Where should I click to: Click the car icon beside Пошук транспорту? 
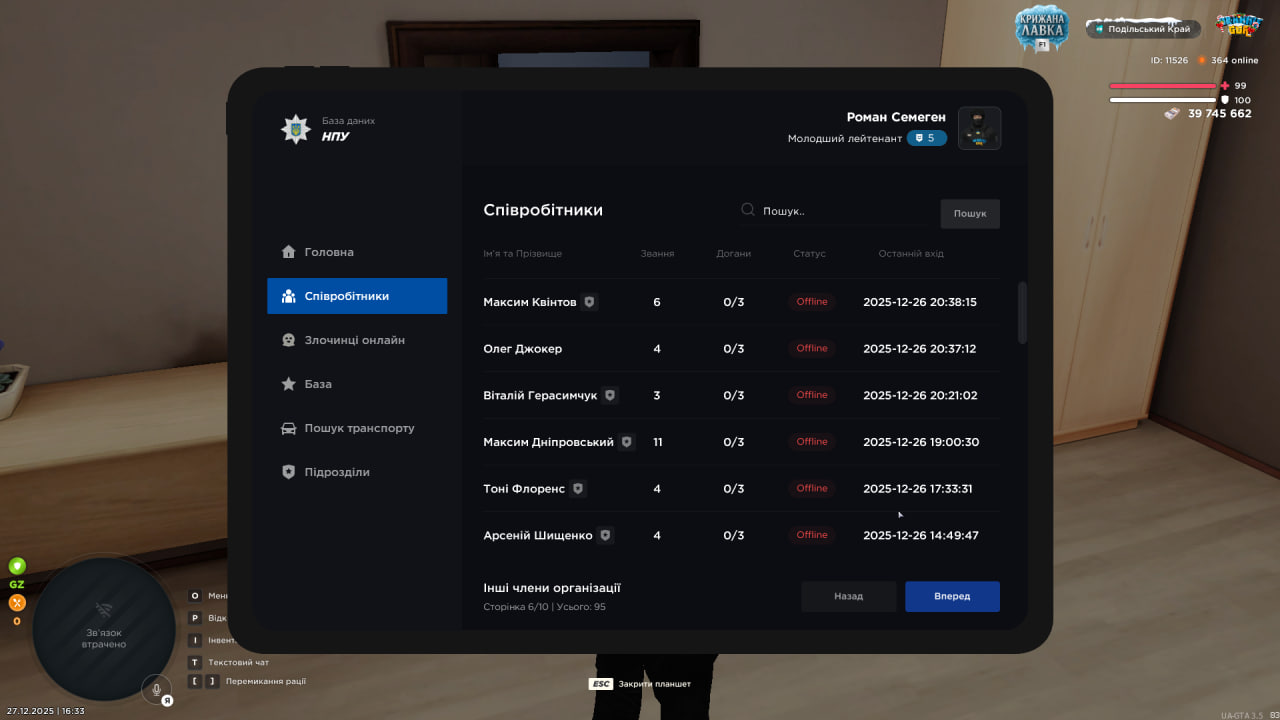tap(289, 428)
